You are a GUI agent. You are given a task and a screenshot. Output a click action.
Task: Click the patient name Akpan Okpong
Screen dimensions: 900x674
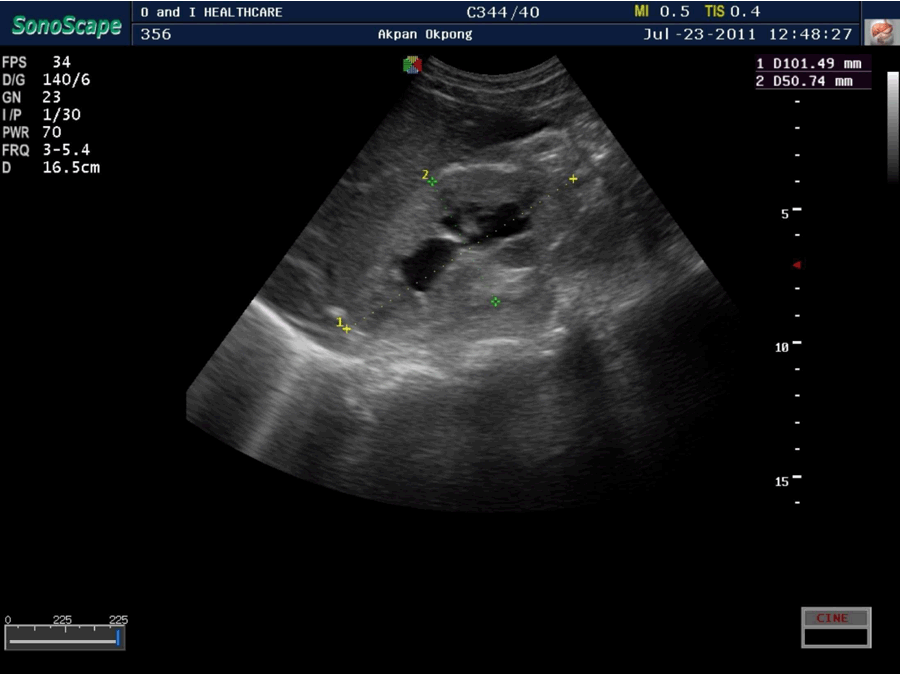(424, 34)
